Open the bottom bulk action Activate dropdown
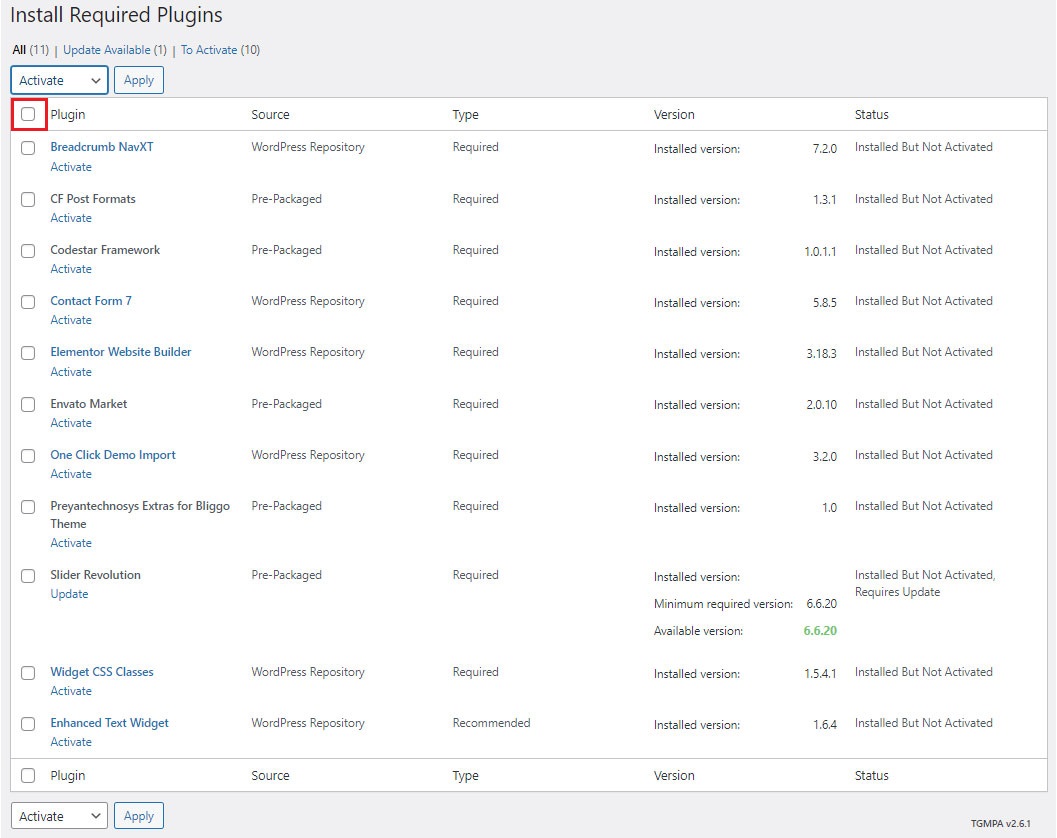Image resolution: width=1057 pixels, height=838 pixels. point(59,816)
